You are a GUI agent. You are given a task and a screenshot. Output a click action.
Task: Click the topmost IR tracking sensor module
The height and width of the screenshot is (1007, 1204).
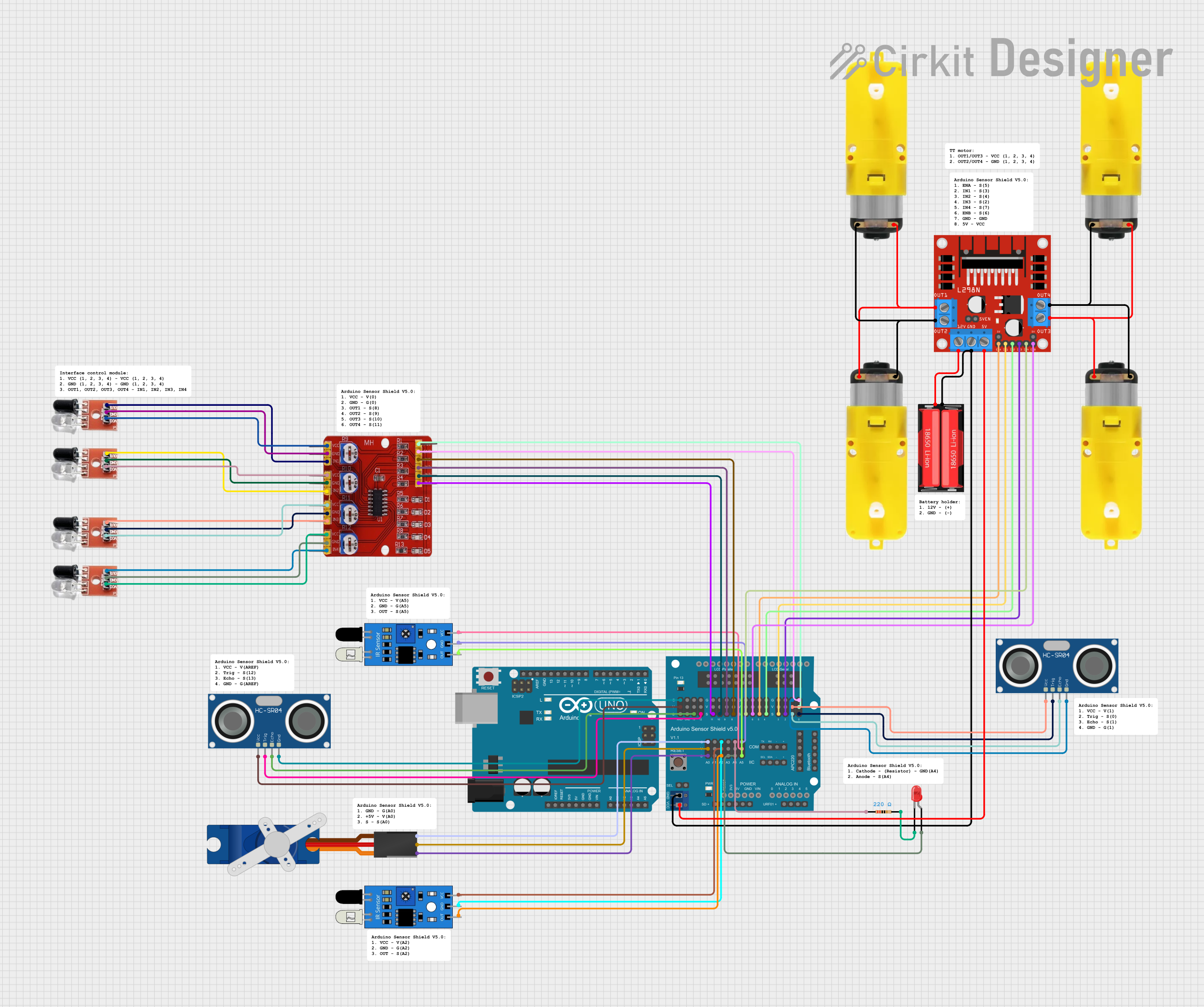(85, 415)
